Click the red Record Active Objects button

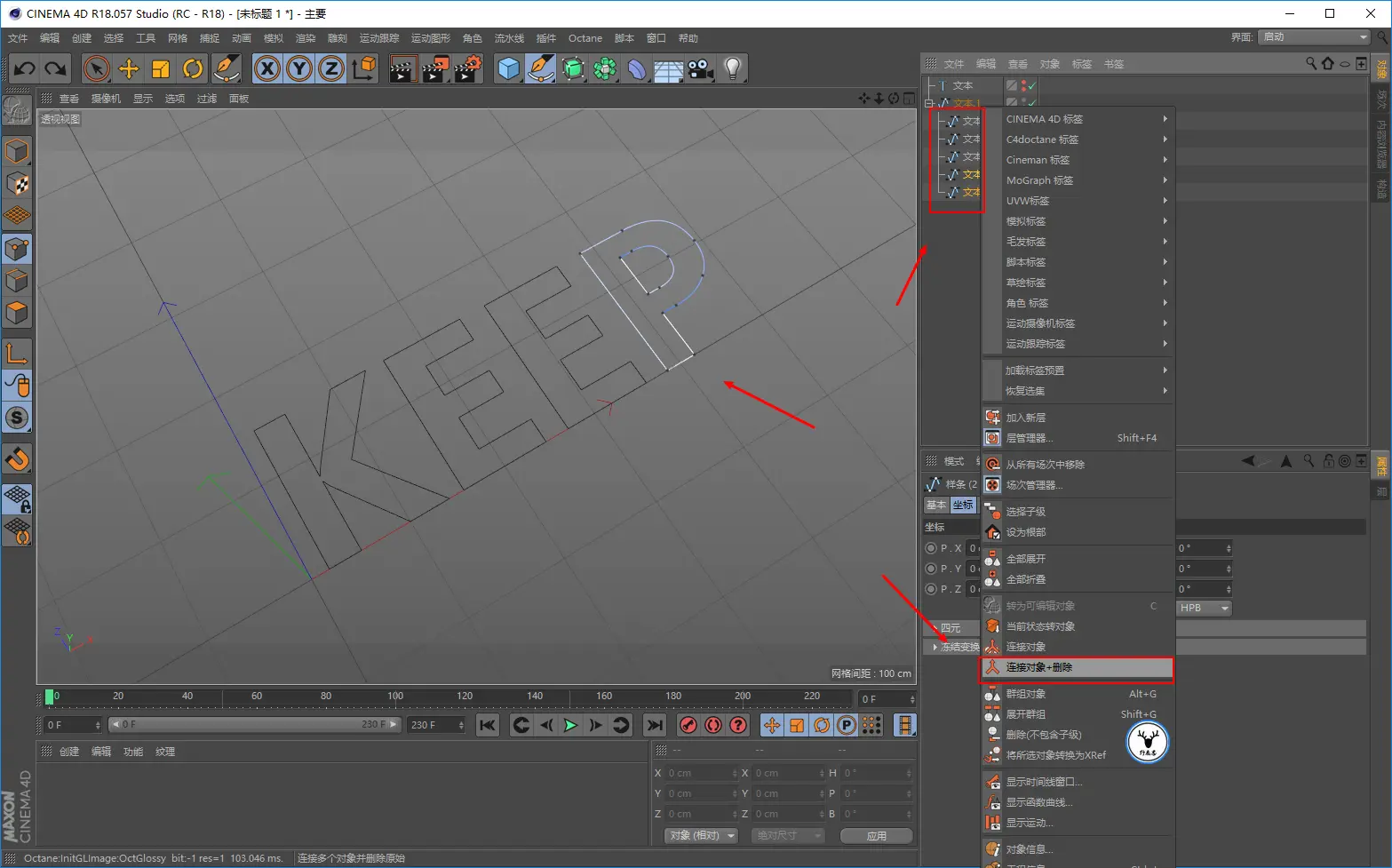click(688, 726)
